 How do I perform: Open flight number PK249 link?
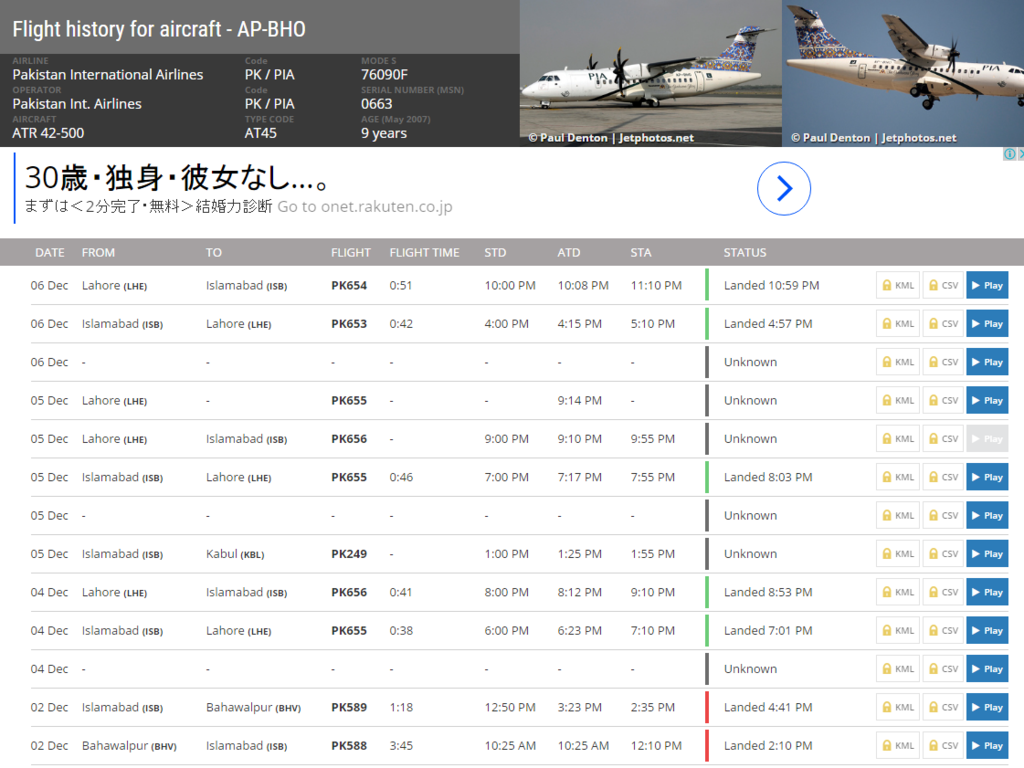(x=349, y=554)
